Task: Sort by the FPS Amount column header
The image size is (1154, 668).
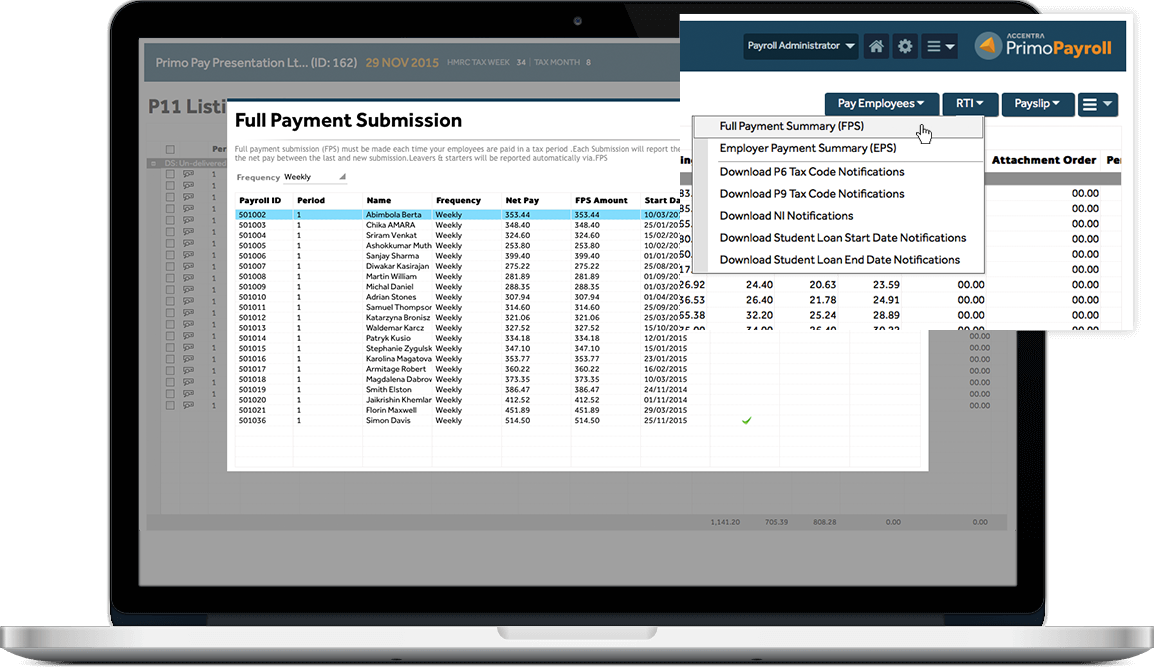Action: click(601, 200)
